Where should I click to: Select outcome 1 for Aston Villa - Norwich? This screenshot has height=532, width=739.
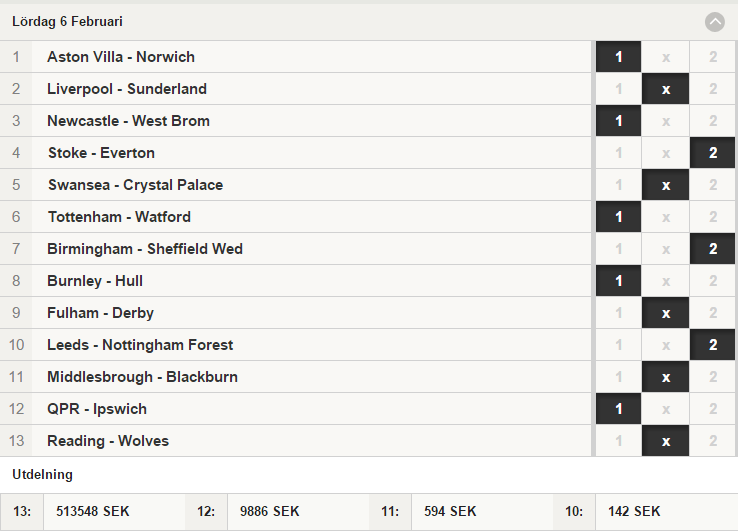click(x=618, y=57)
